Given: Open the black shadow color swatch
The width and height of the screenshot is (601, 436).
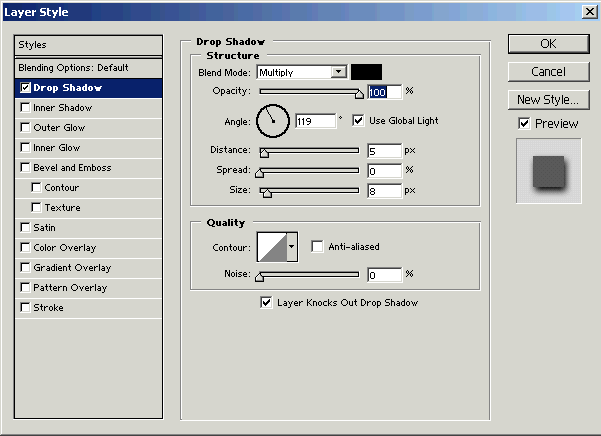Looking at the screenshot, I should [x=366, y=72].
